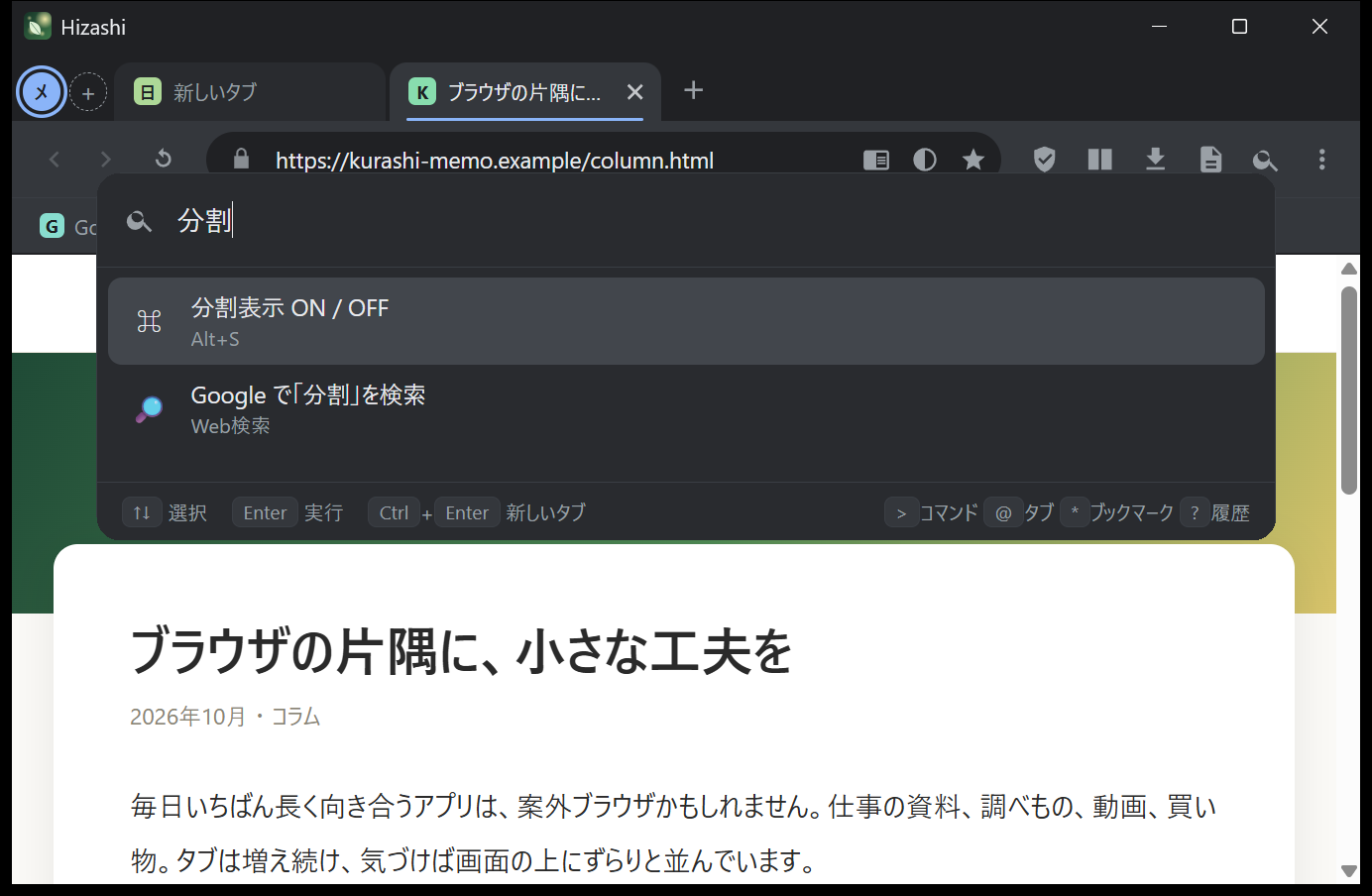This screenshot has height=896, width=1372.
Task: Click the Alt+S shortcut label
Action: (x=215, y=339)
